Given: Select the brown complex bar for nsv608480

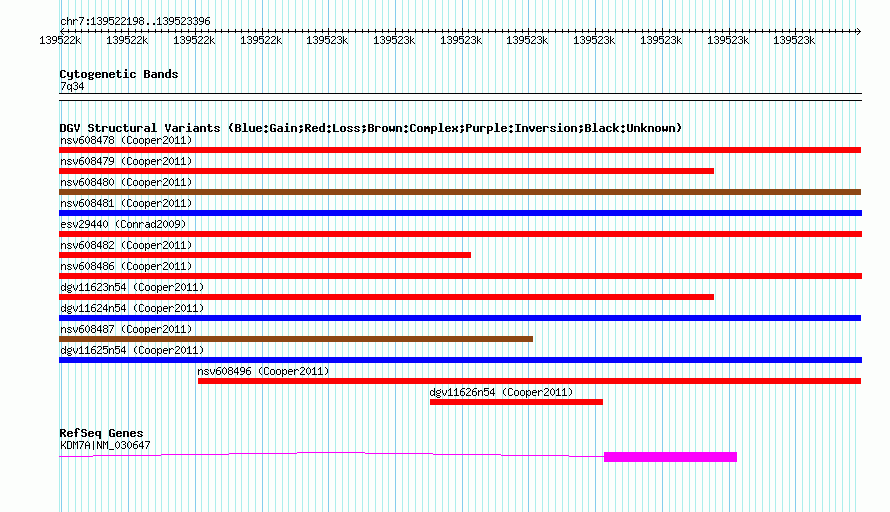Looking at the screenshot, I should click(x=460, y=192).
